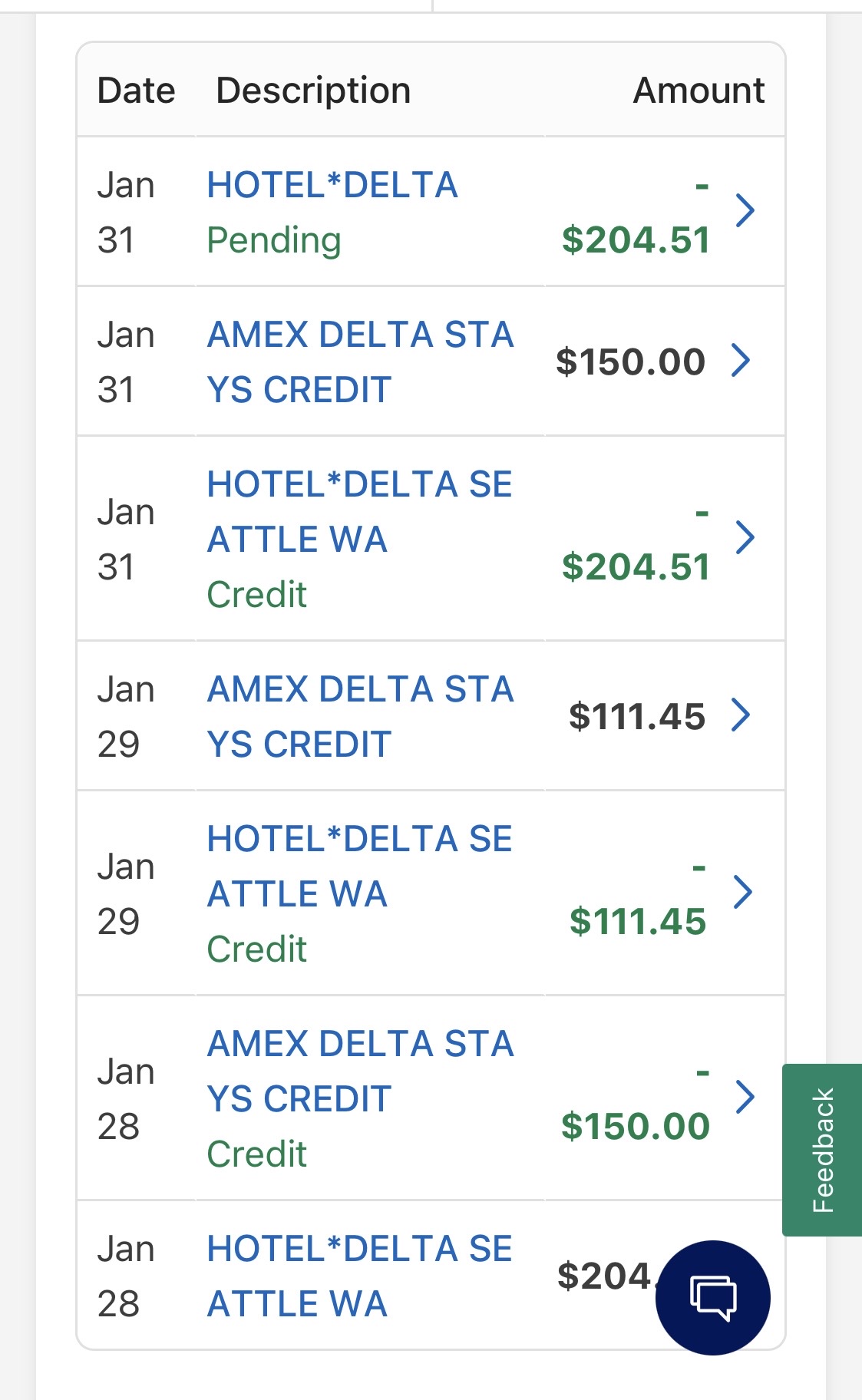Open the chat support bubble icon
Image resolution: width=862 pixels, height=1400 pixels.
pyautogui.click(x=712, y=1297)
